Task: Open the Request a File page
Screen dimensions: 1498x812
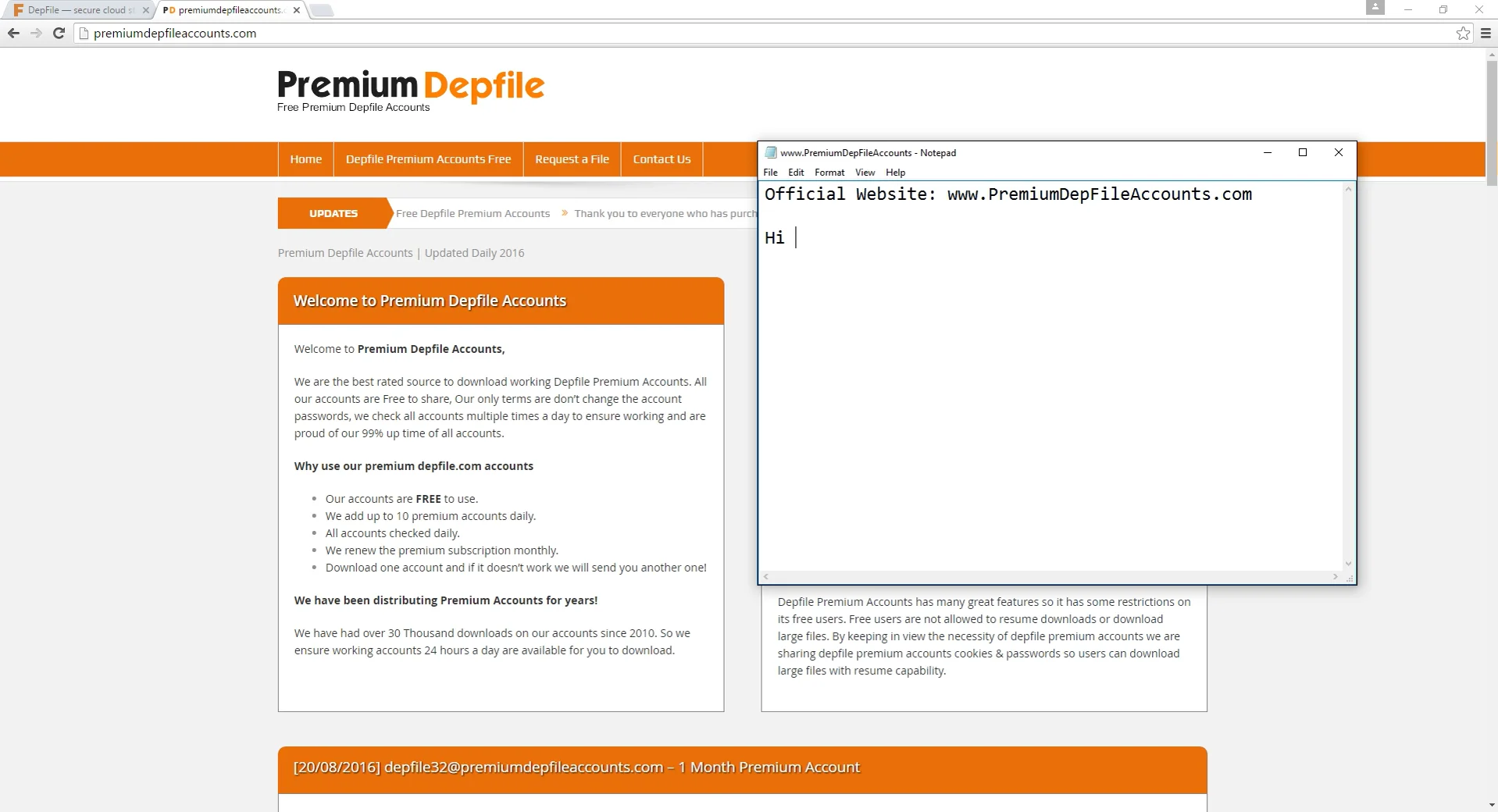Action: (572, 159)
